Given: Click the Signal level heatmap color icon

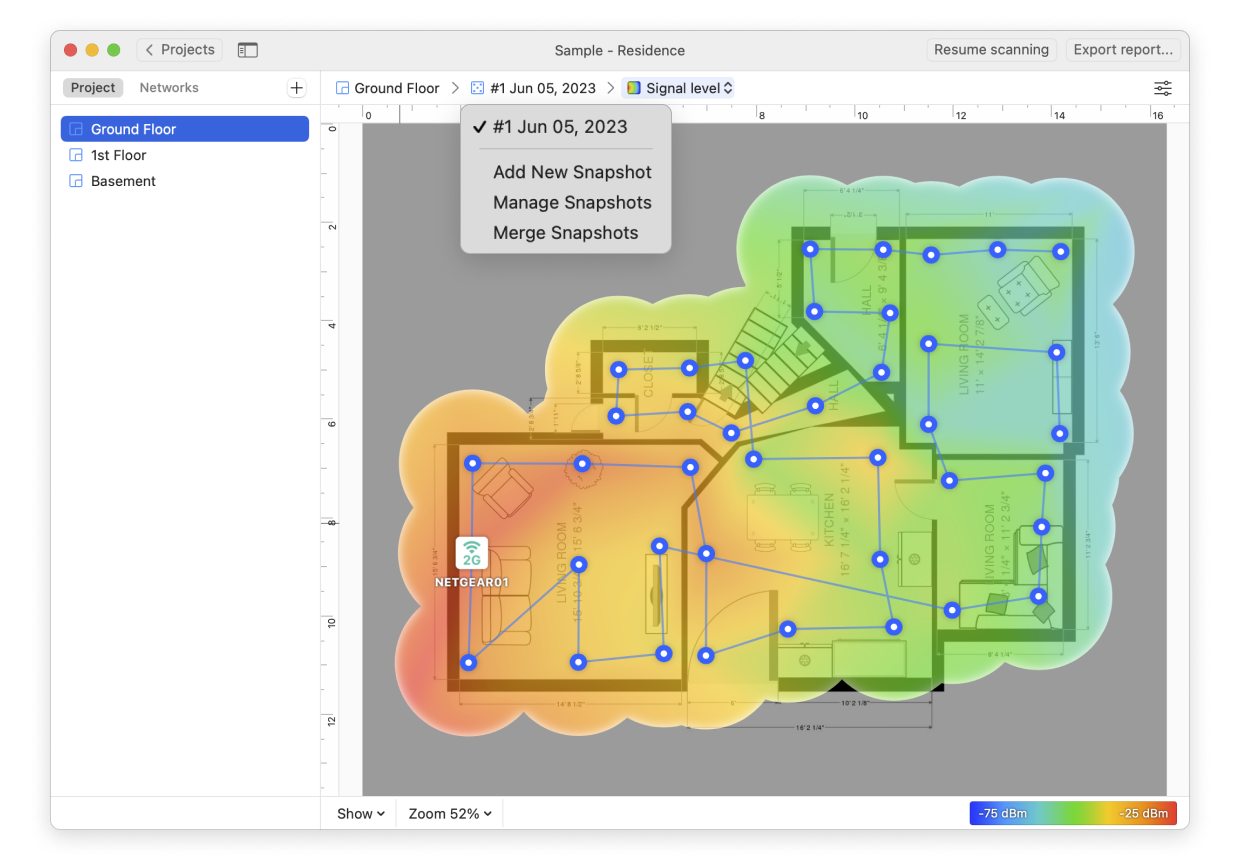Looking at the screenshot, I should pyautogui.click(x=634, y=88).
